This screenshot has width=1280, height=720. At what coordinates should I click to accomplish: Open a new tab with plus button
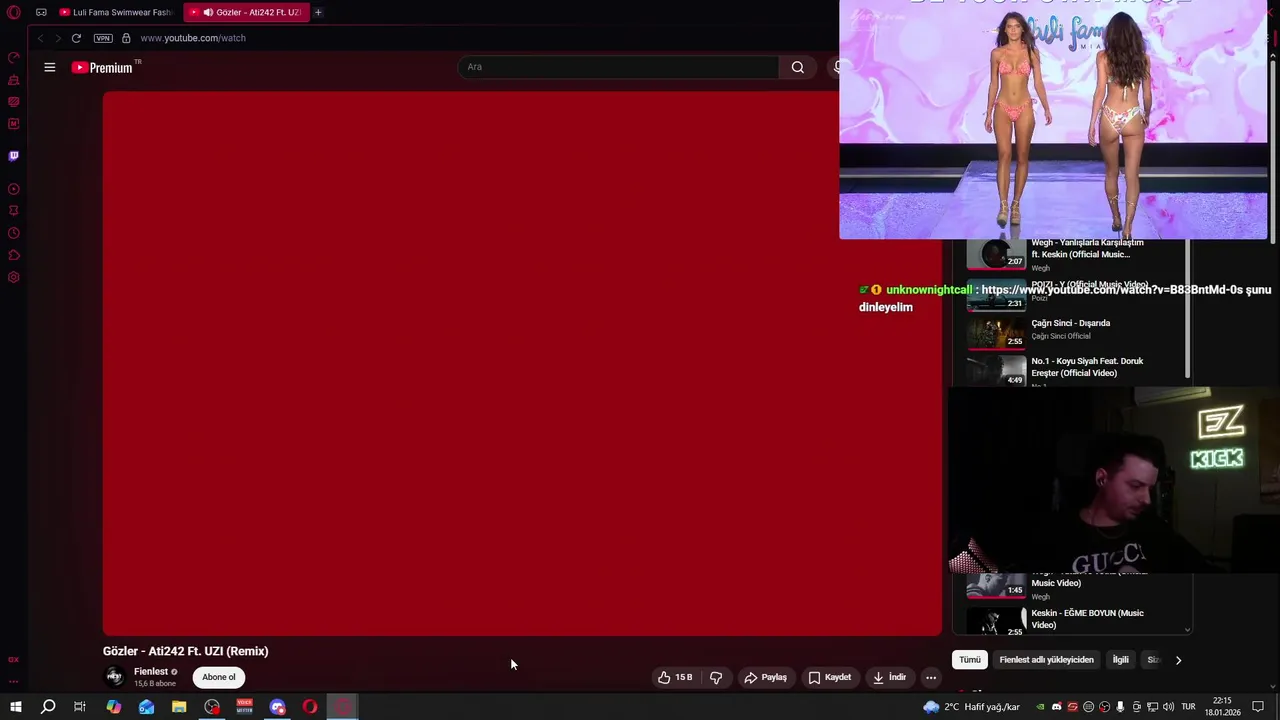318,12
